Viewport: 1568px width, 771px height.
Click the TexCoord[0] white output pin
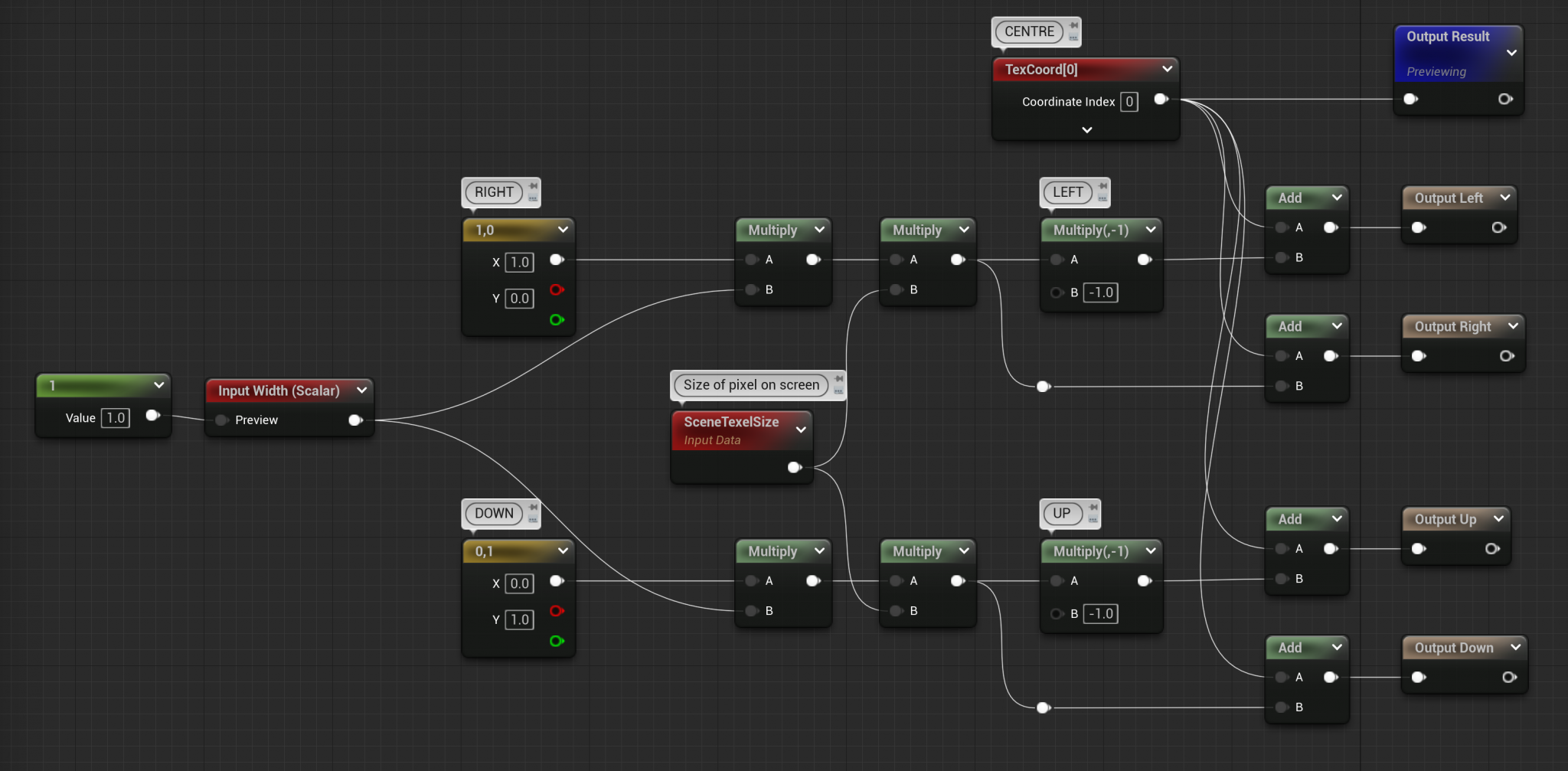pos(1161,99)
